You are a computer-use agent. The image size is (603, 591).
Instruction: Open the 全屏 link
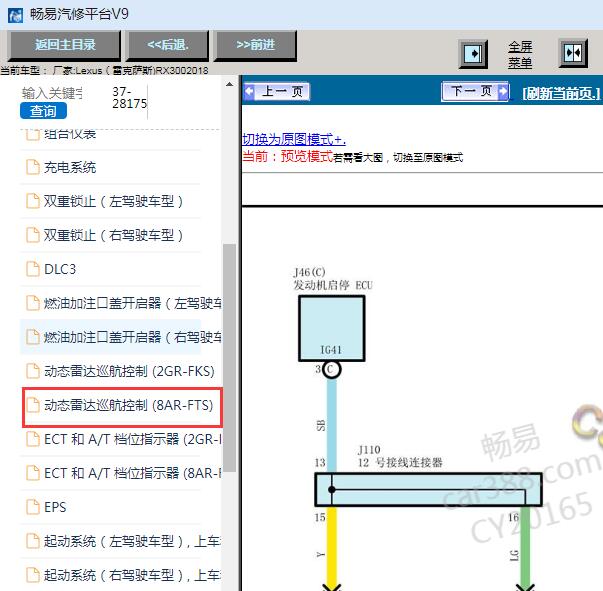[520, 47]
